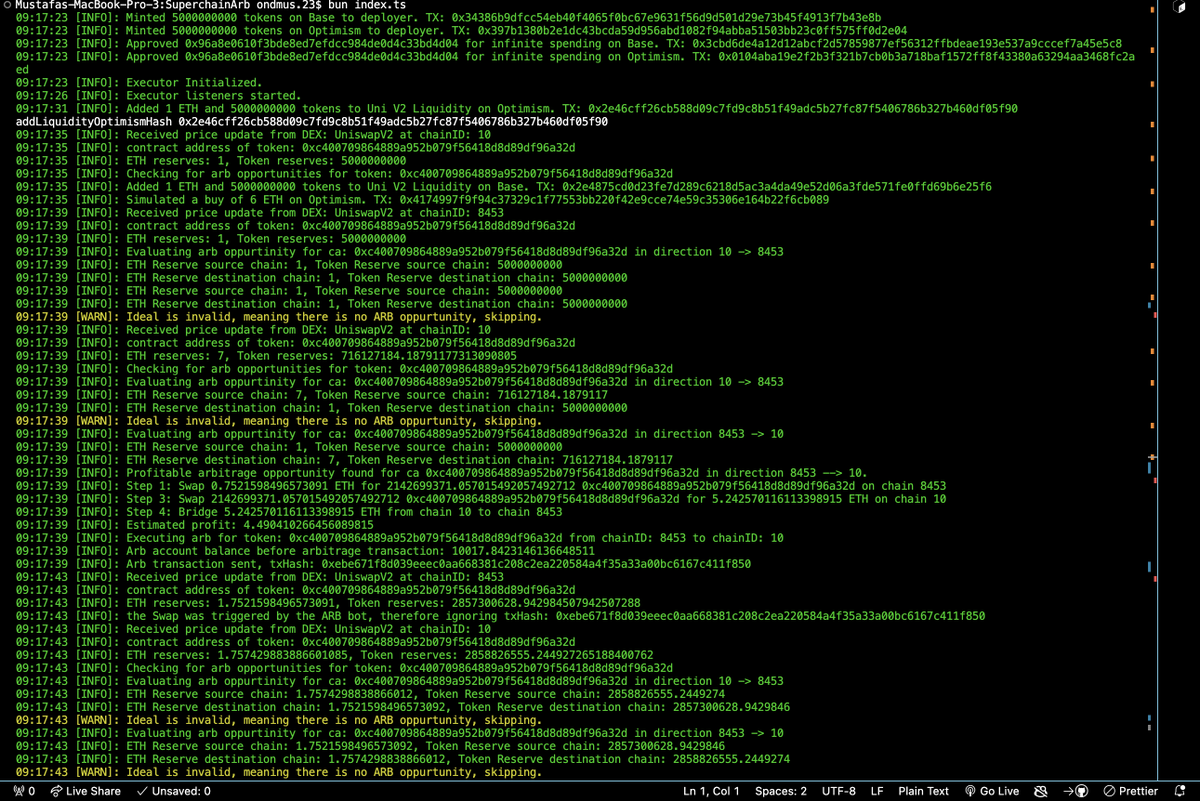Viewport: 1200px width, 801px height.
Task: Click 'Arb account balance before arbitrage' line
Action: pyautogui.click(x=305, y=551)
